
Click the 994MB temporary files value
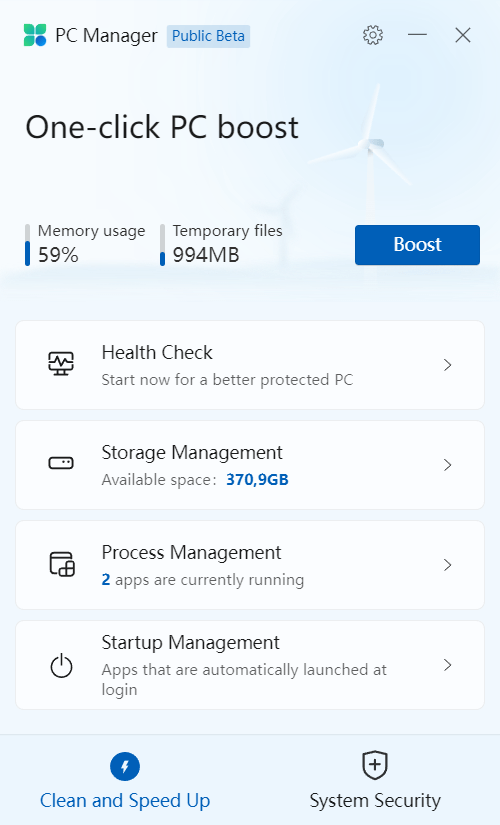tap(206, 255)
